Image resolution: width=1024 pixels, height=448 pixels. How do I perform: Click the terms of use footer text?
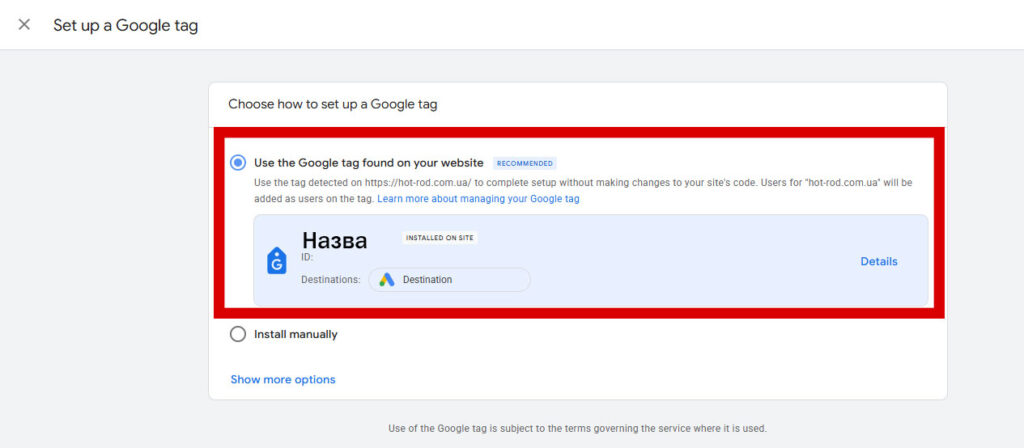577,429
